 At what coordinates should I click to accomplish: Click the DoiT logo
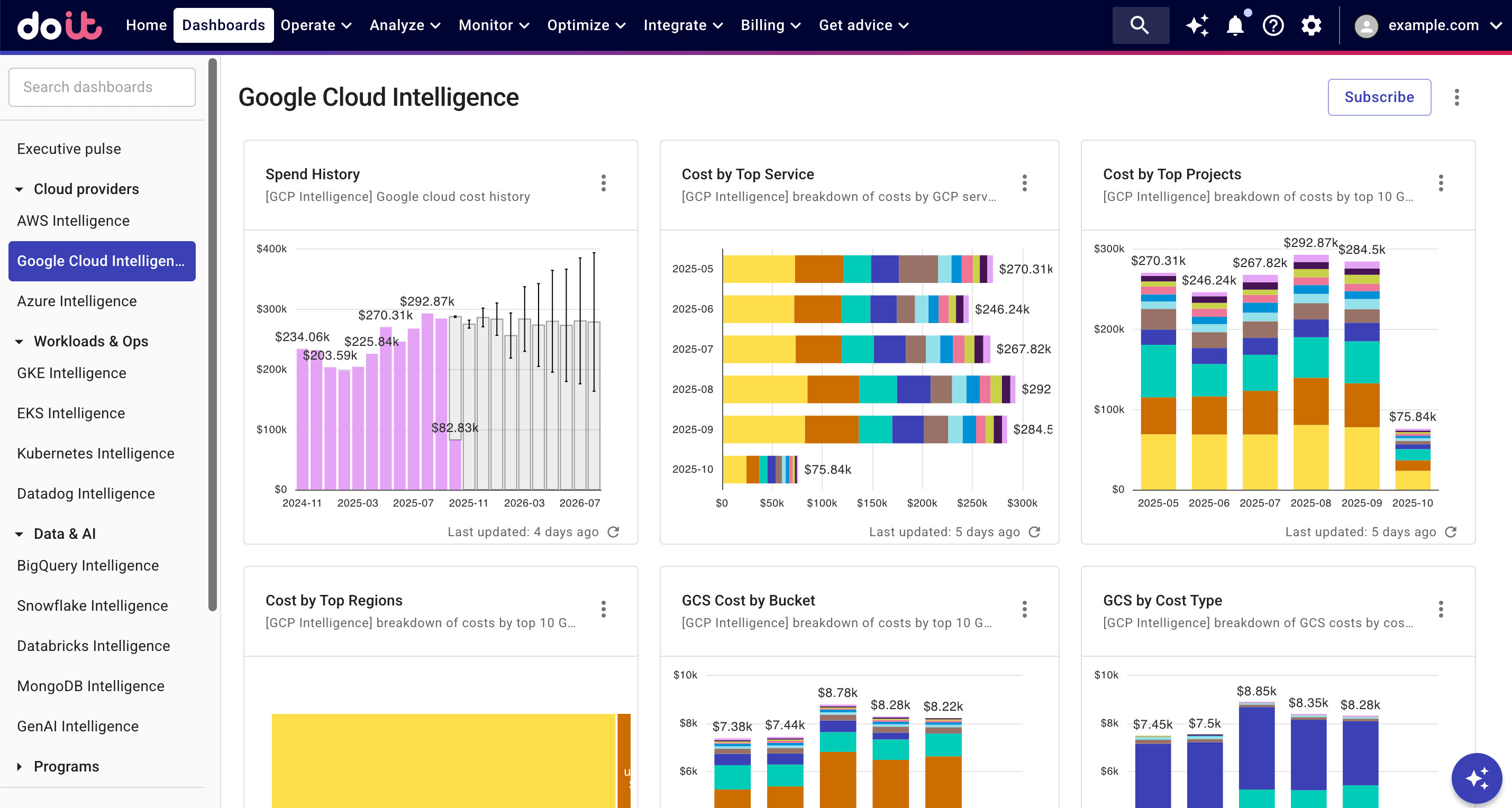pyautogui.click(x=59, y=25)
